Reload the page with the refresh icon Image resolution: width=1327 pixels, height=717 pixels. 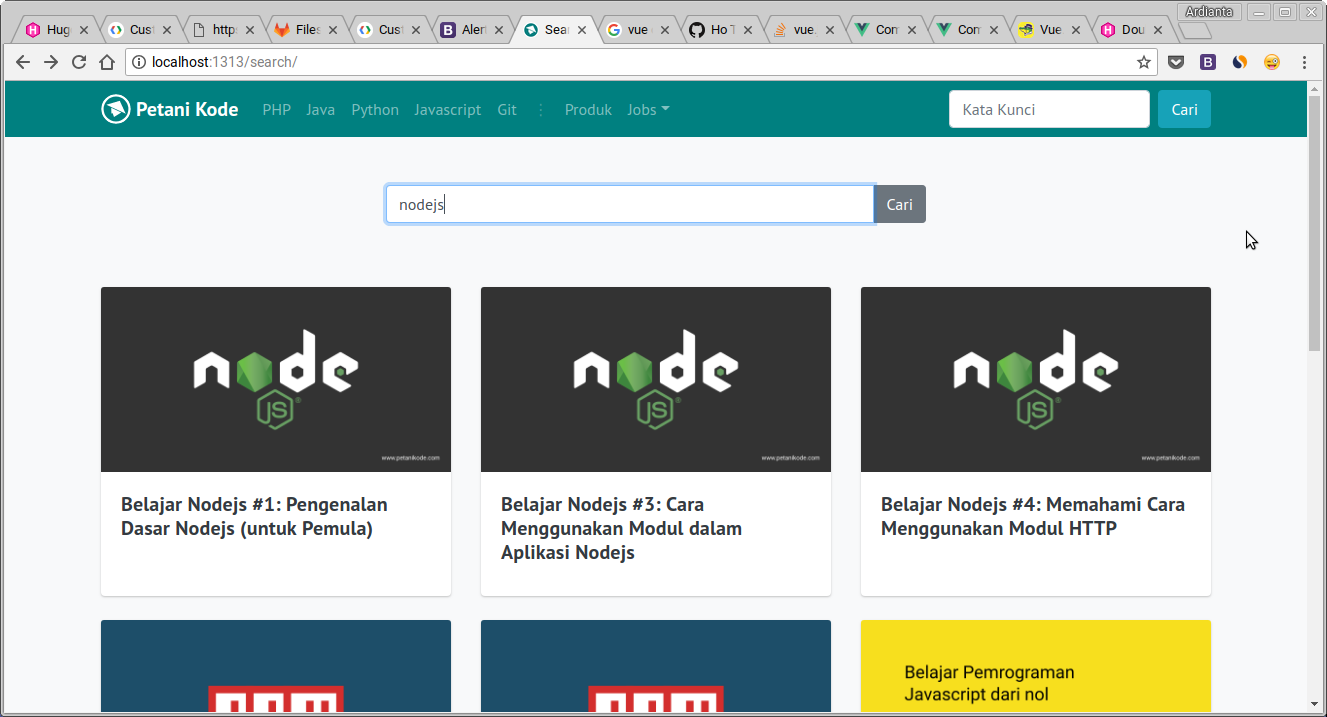tap(79, 61)
